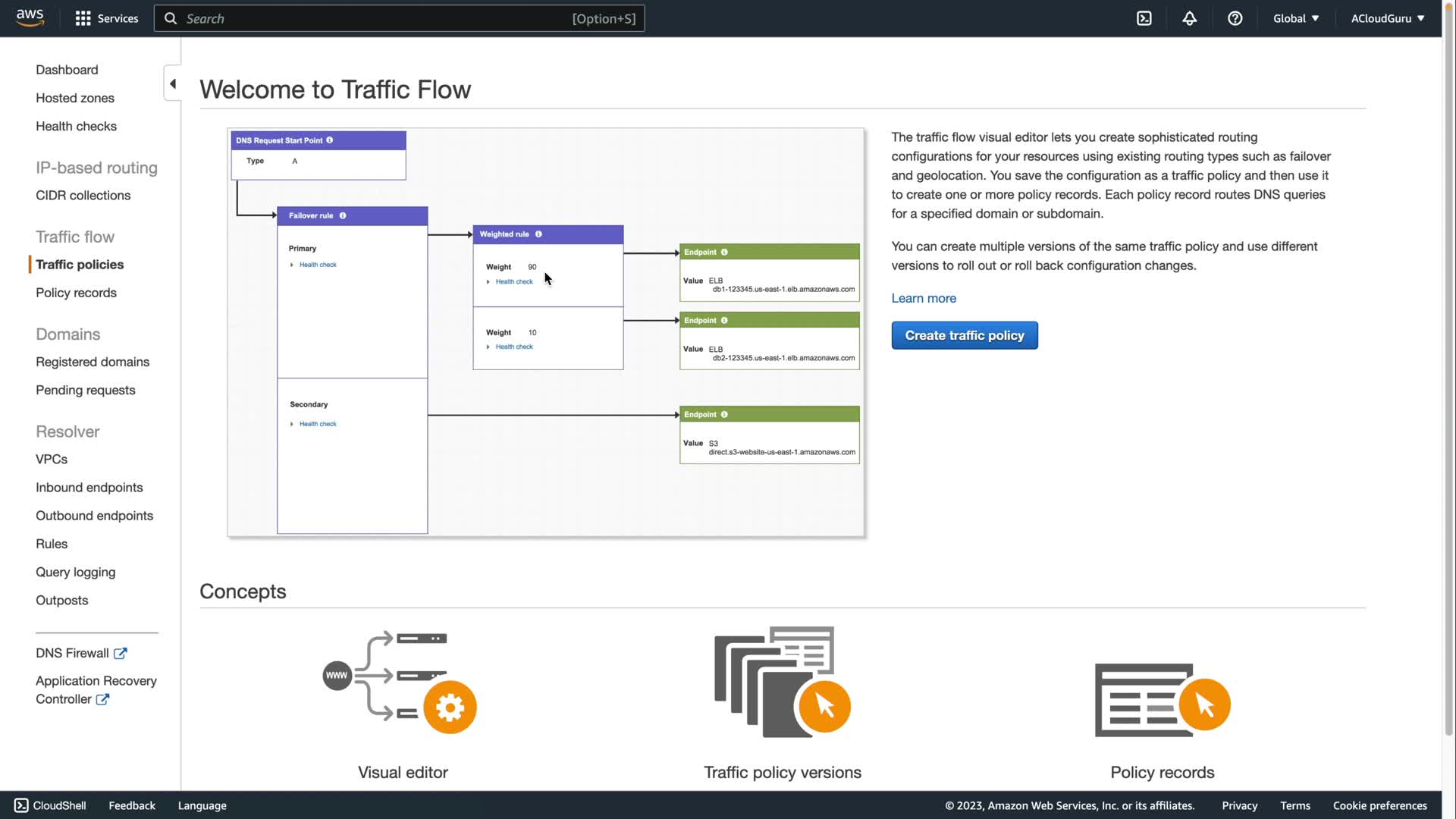Click the AWS logo home icon
The width and height of the screenshot is (1456, 819).
tap(30, 17)
